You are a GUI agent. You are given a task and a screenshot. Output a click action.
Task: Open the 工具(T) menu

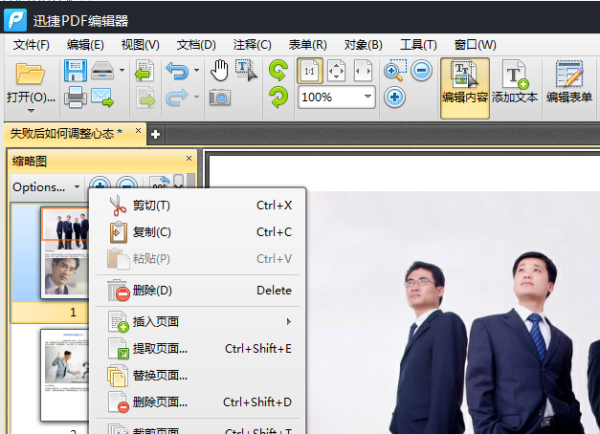418,45
